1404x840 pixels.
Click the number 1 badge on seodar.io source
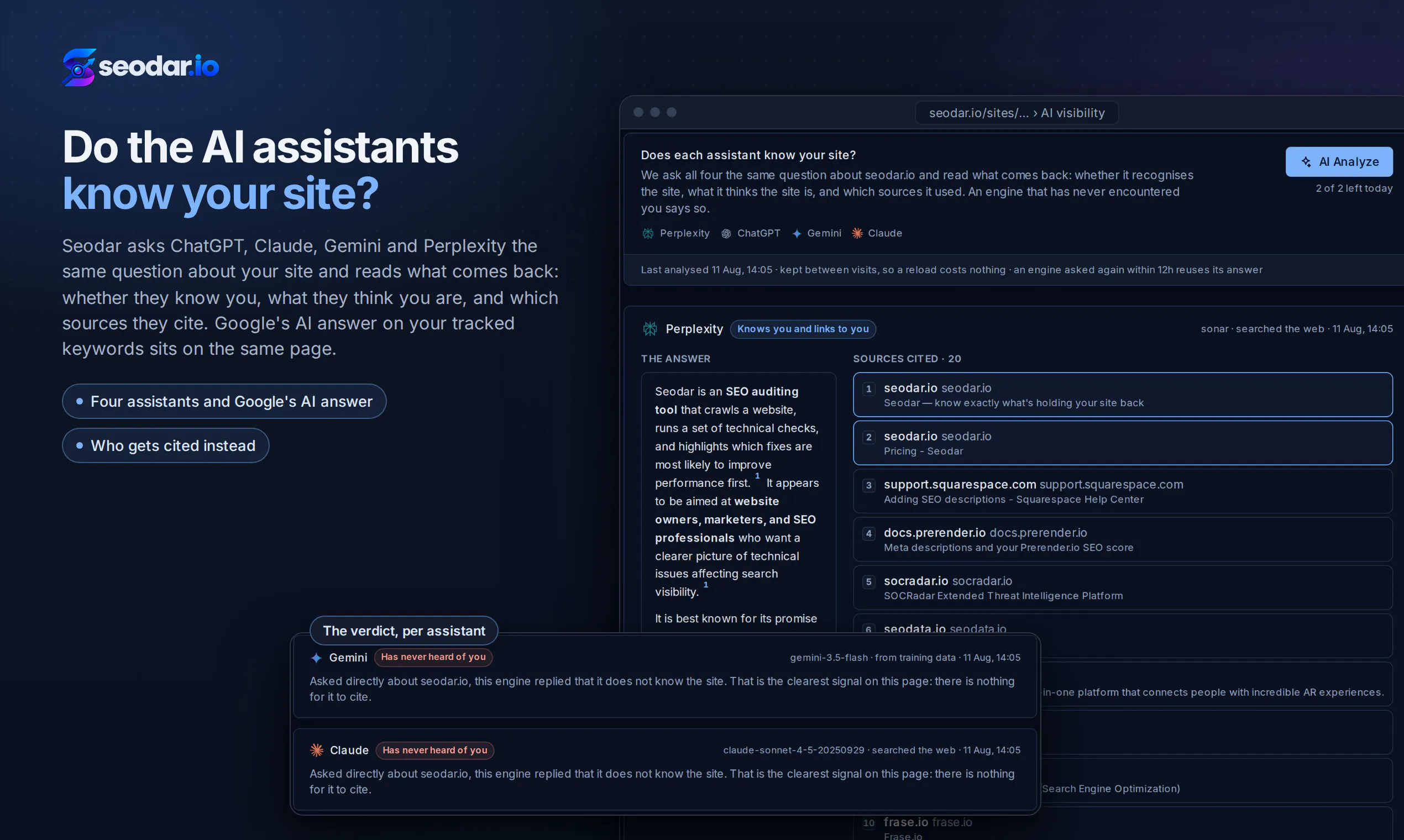pyautogui.click(x=868, y=389)
